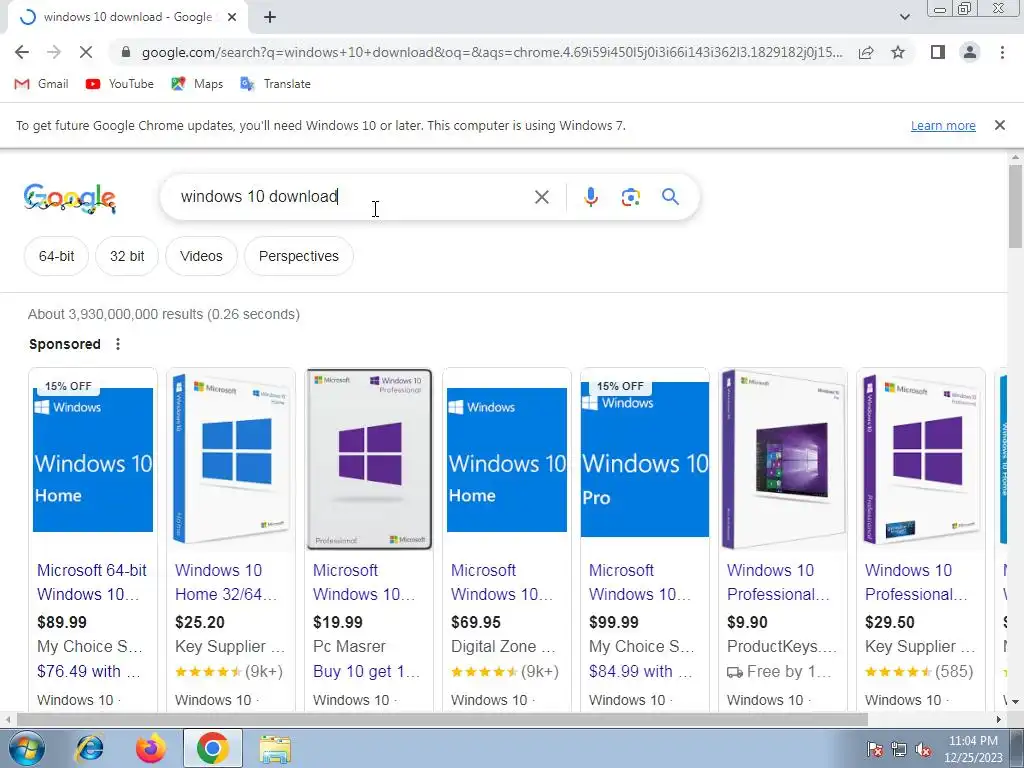The image size is (1024, 768).
Task: Open the $19.99 Pc Masrer product image
Action: coord(369,459)
